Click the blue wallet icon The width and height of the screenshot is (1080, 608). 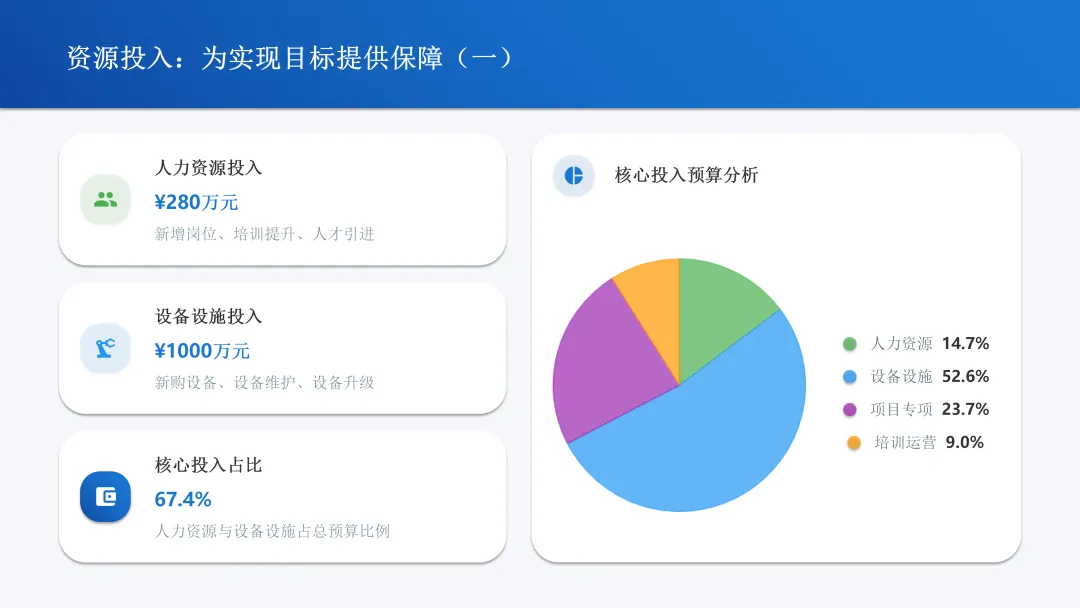105,496
